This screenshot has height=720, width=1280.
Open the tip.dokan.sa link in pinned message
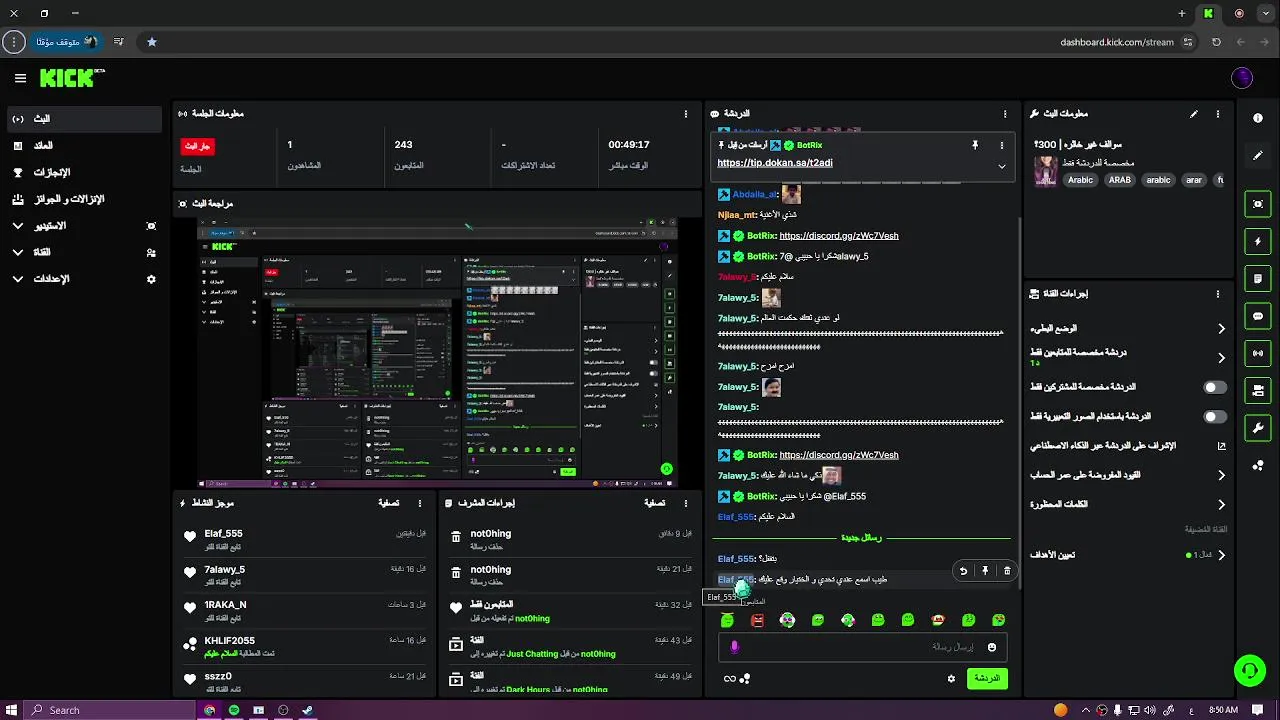(x=775, y=163)
